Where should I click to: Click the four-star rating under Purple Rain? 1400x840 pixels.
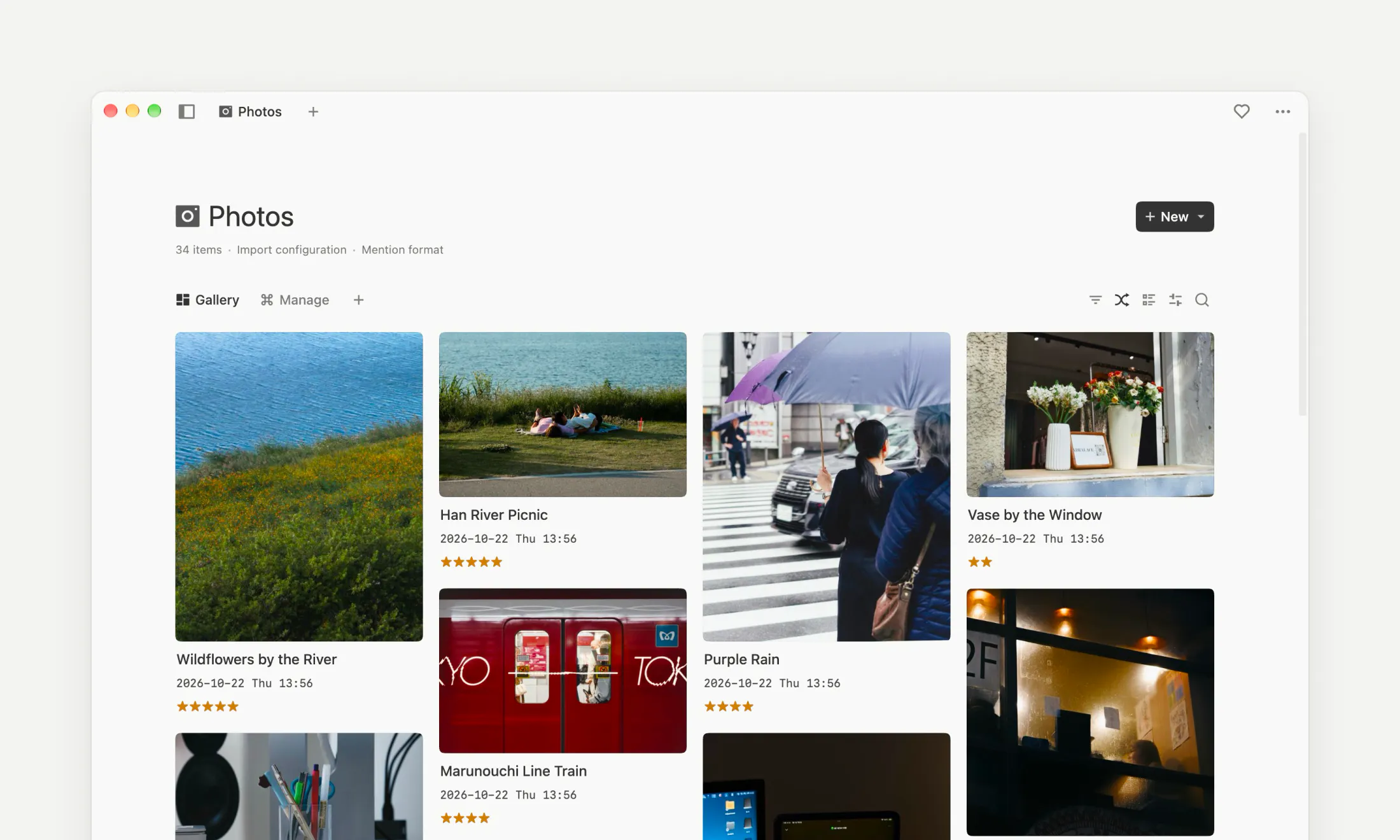pos(729,706)
